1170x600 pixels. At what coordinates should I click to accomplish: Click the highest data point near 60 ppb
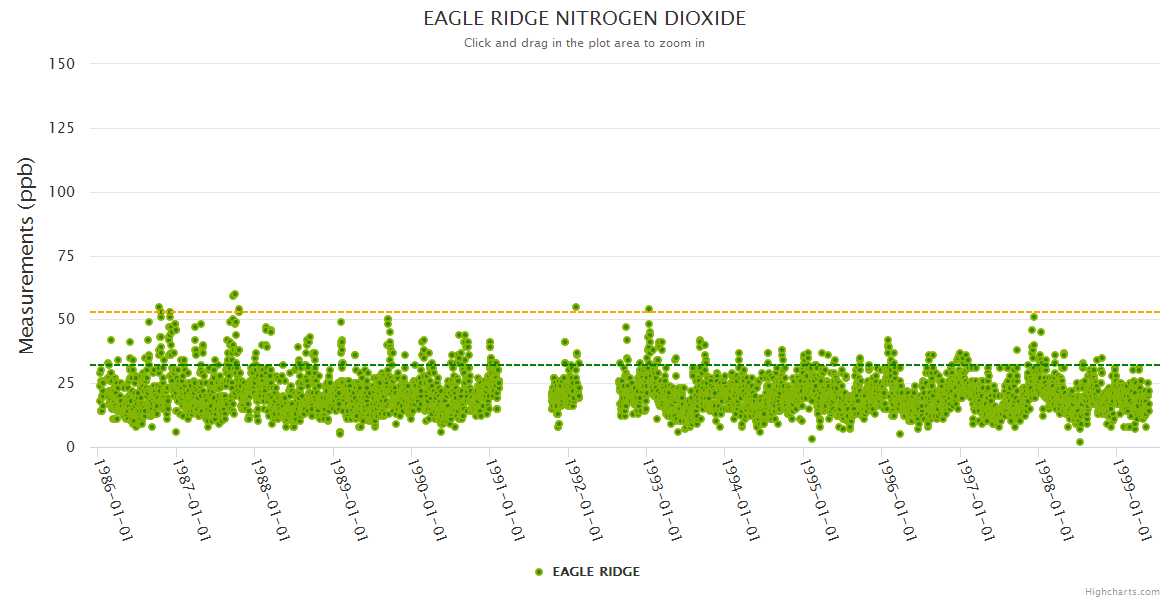tap(234, 294)
